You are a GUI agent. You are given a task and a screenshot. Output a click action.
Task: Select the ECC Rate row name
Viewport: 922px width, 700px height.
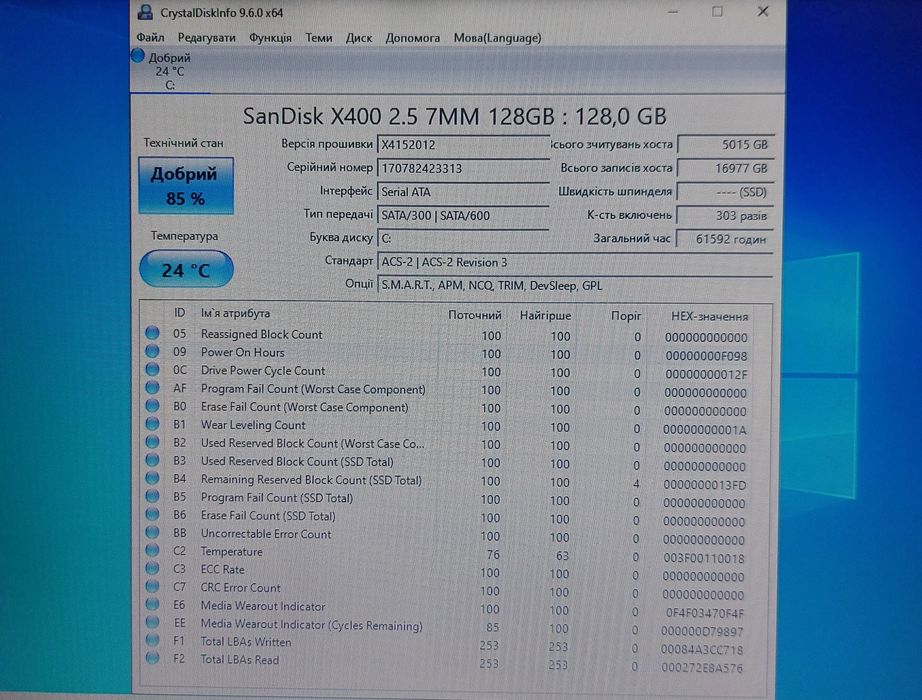coord(222,569)
